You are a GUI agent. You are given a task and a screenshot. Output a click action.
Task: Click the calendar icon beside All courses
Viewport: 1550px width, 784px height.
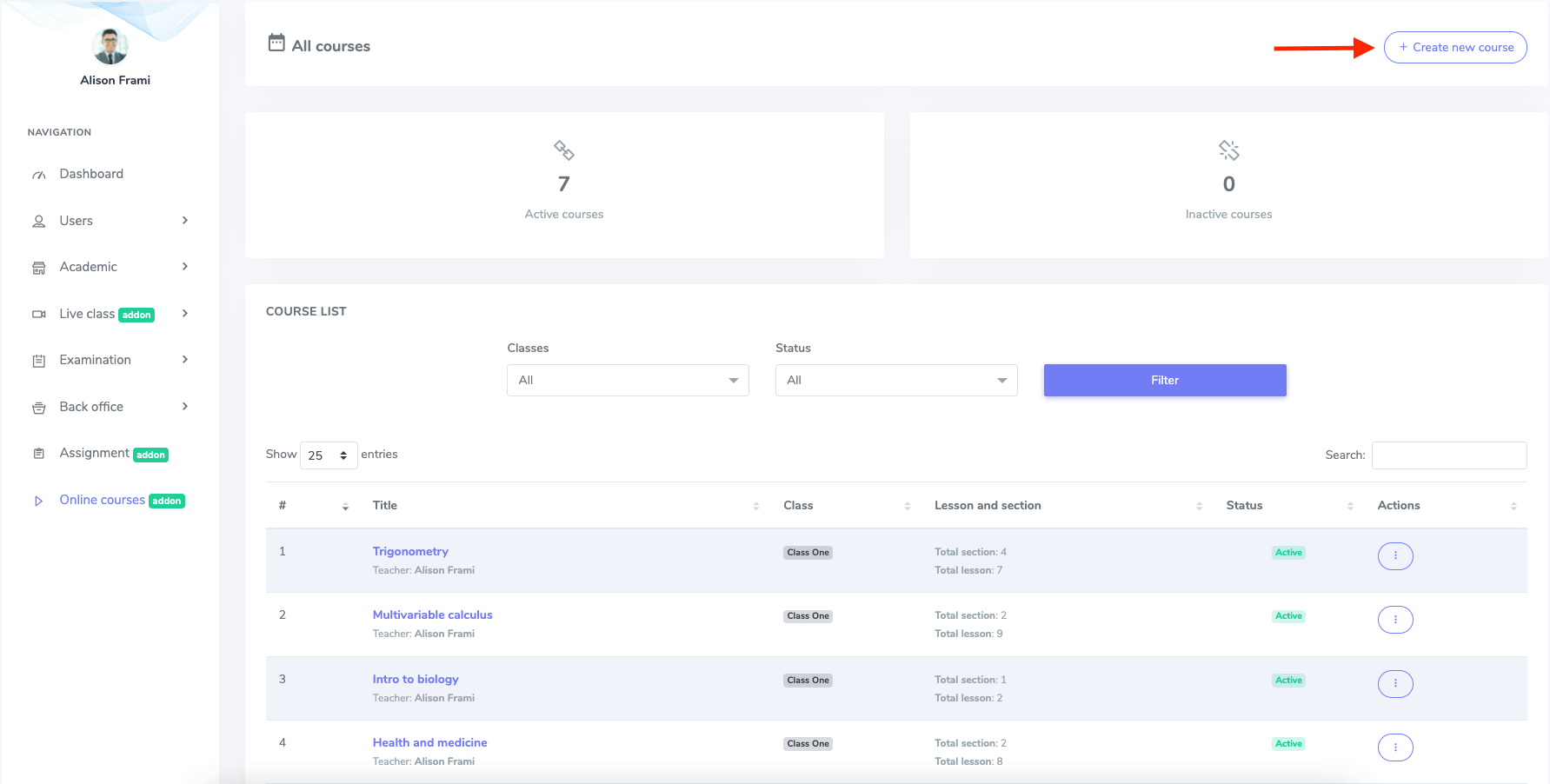pos(276,43)
